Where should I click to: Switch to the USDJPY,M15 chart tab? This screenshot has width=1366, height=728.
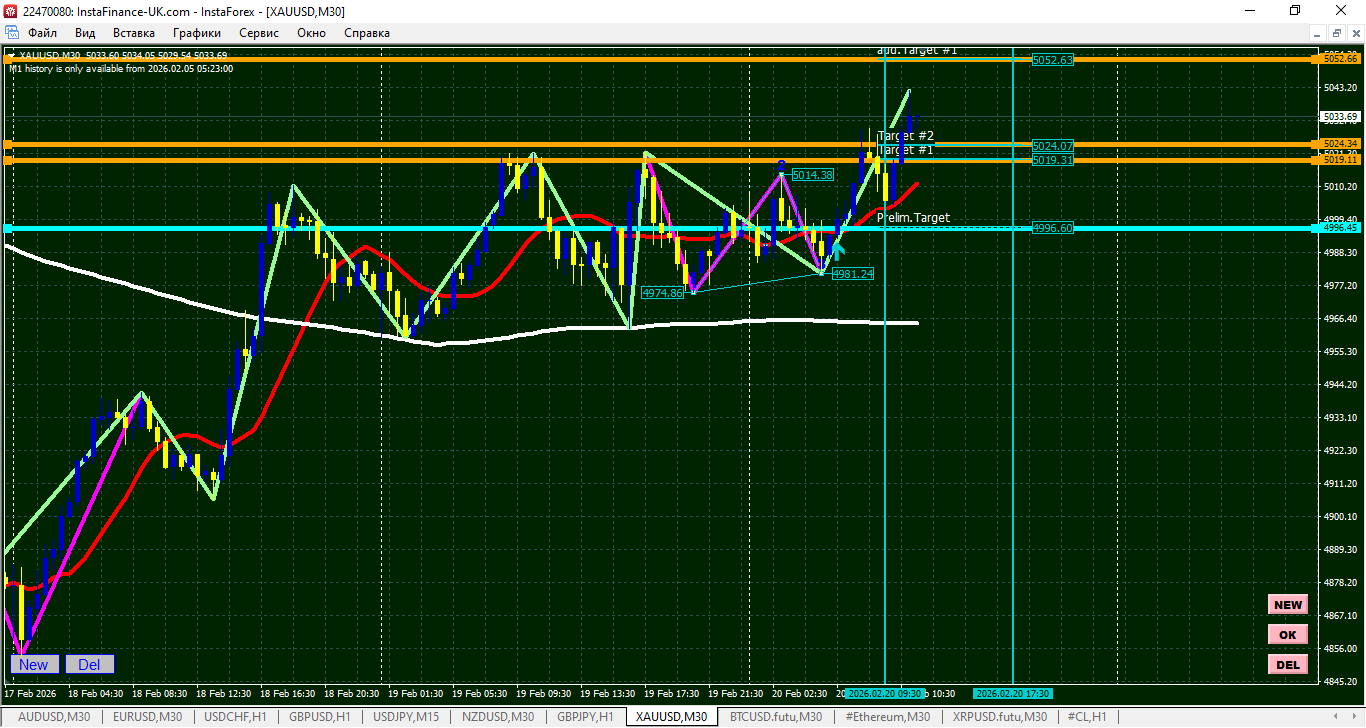click(406, 717)
